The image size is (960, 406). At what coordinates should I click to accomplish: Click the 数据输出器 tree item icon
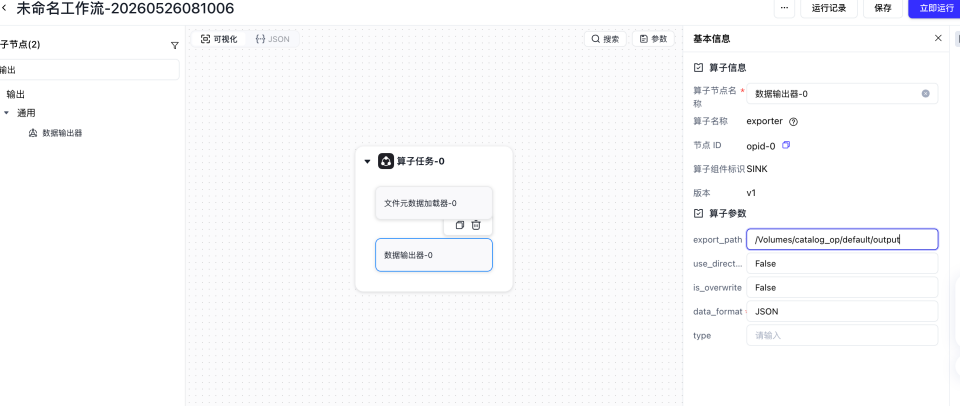pos(33,133)
